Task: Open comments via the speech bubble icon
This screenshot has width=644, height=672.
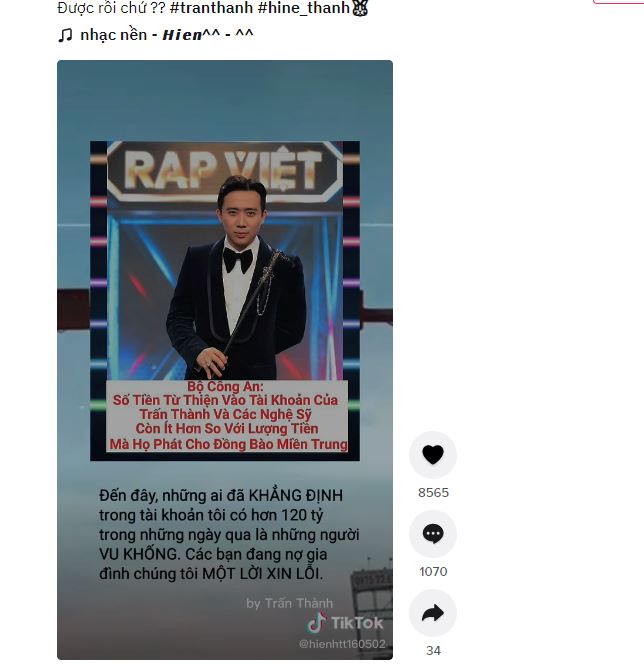Action: pyautogui.click(x=433, y=534)
